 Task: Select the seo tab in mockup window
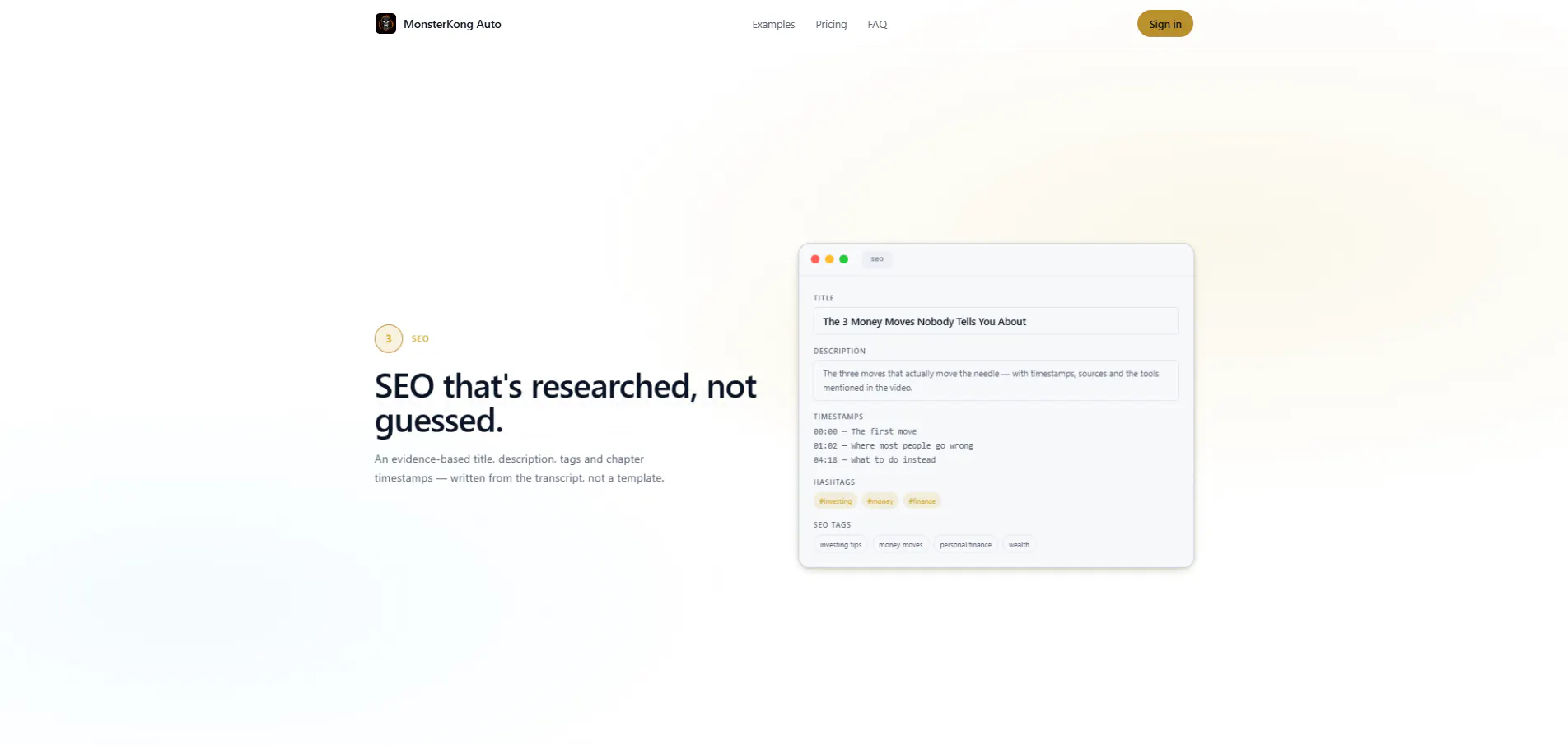tap(877, 259)
